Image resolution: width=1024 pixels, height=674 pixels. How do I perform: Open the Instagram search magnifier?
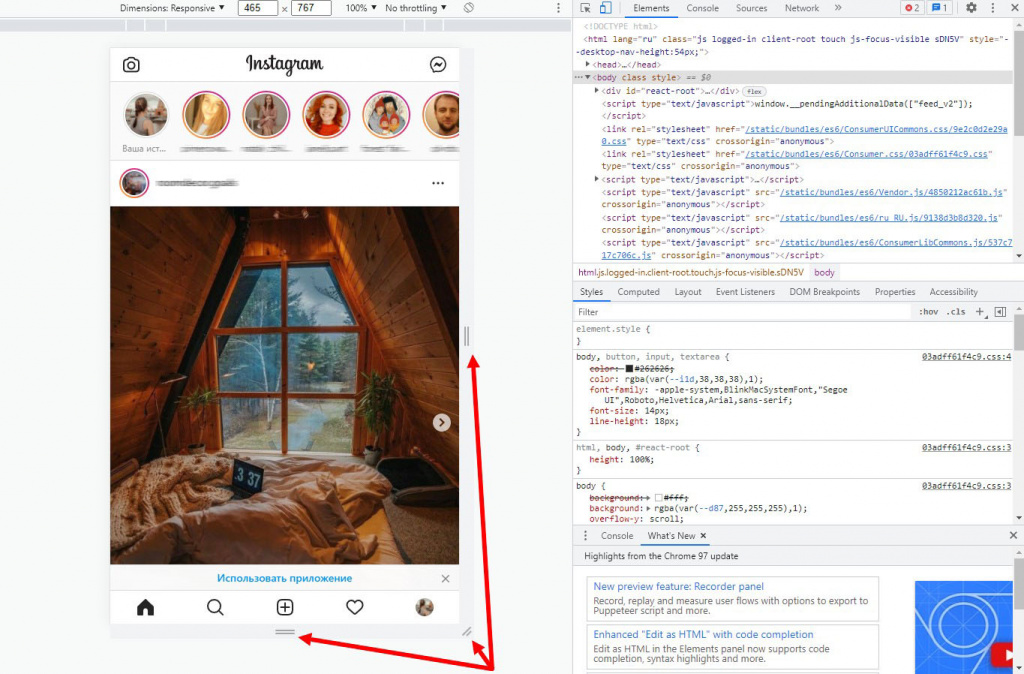(215, 607)
